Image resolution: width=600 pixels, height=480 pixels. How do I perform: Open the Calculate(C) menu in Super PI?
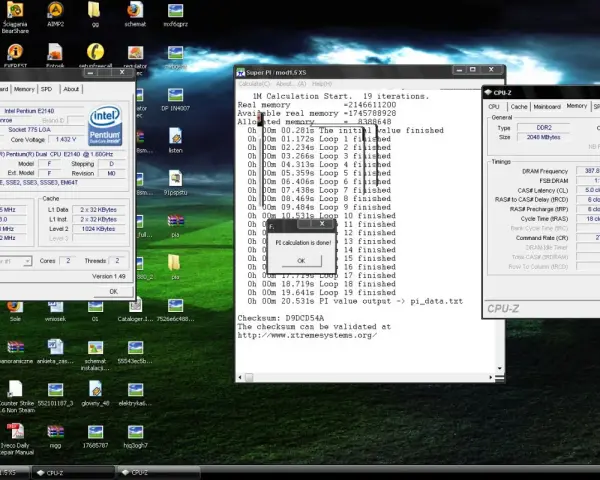pyautogui.click(x=254, y=84)
